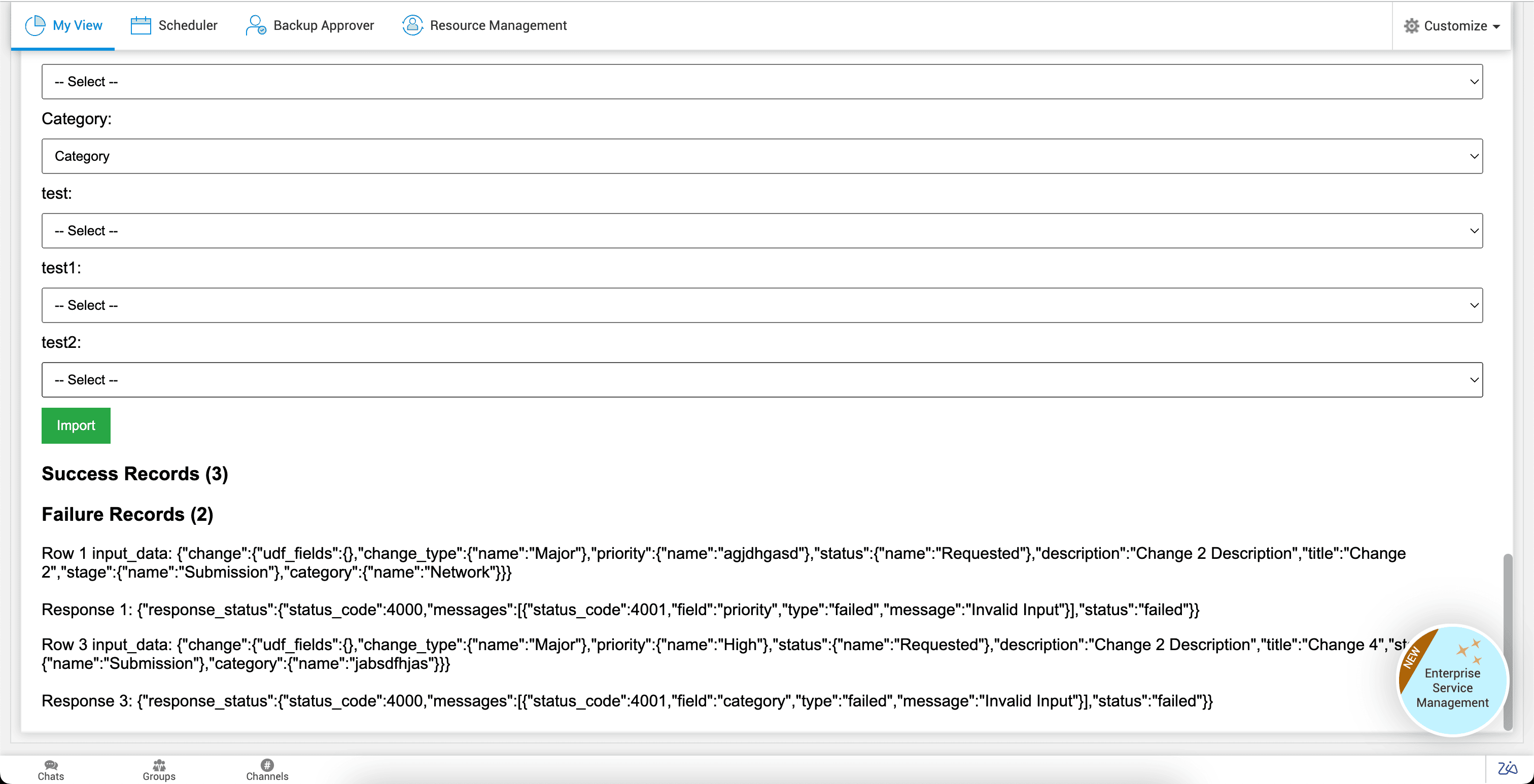Expand the test1 Select dropdown

pos(761,305)
